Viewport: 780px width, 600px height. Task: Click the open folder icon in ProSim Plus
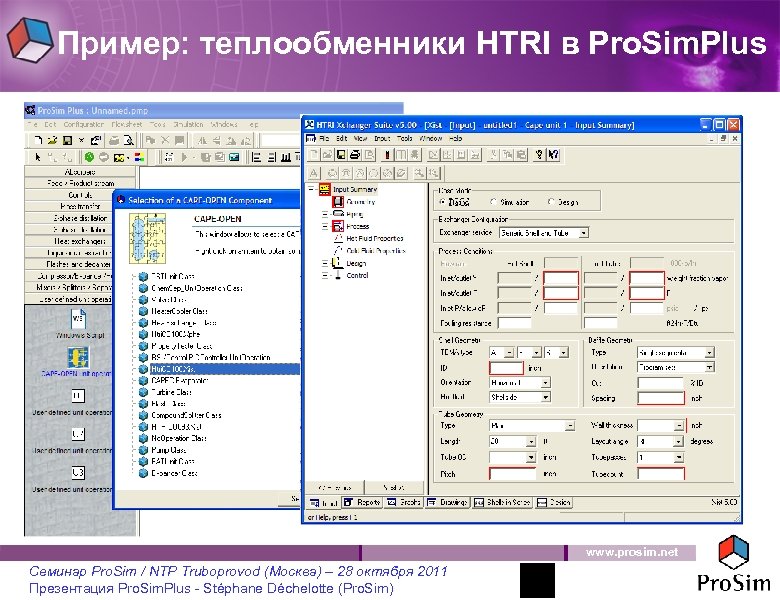click(x=53, y=141)
